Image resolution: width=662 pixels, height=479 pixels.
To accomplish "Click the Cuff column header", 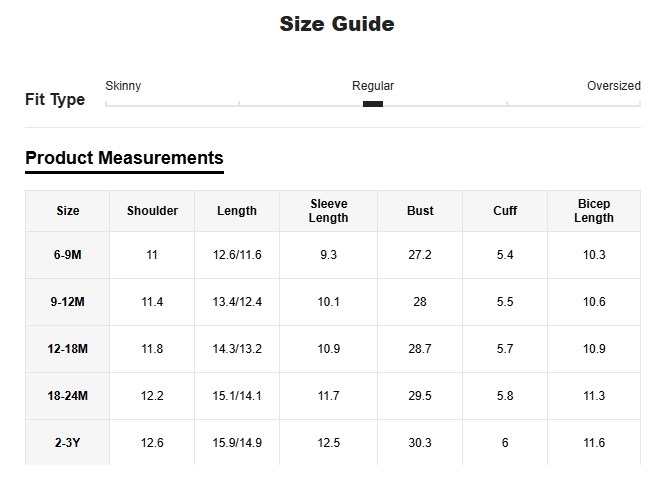I will coord(505,211).
